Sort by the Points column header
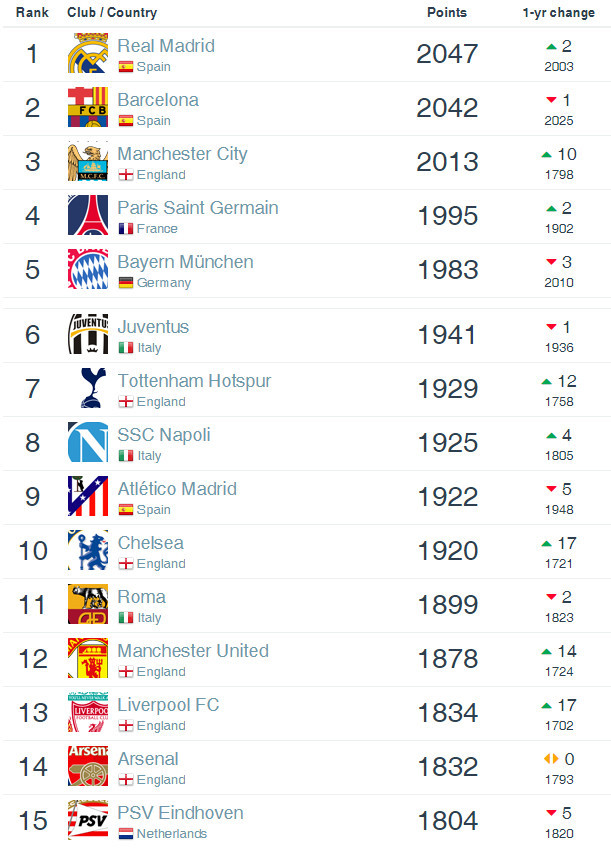The height and width of the screenshot is (848, 611). pyautogui.click(x=447, y=12)
